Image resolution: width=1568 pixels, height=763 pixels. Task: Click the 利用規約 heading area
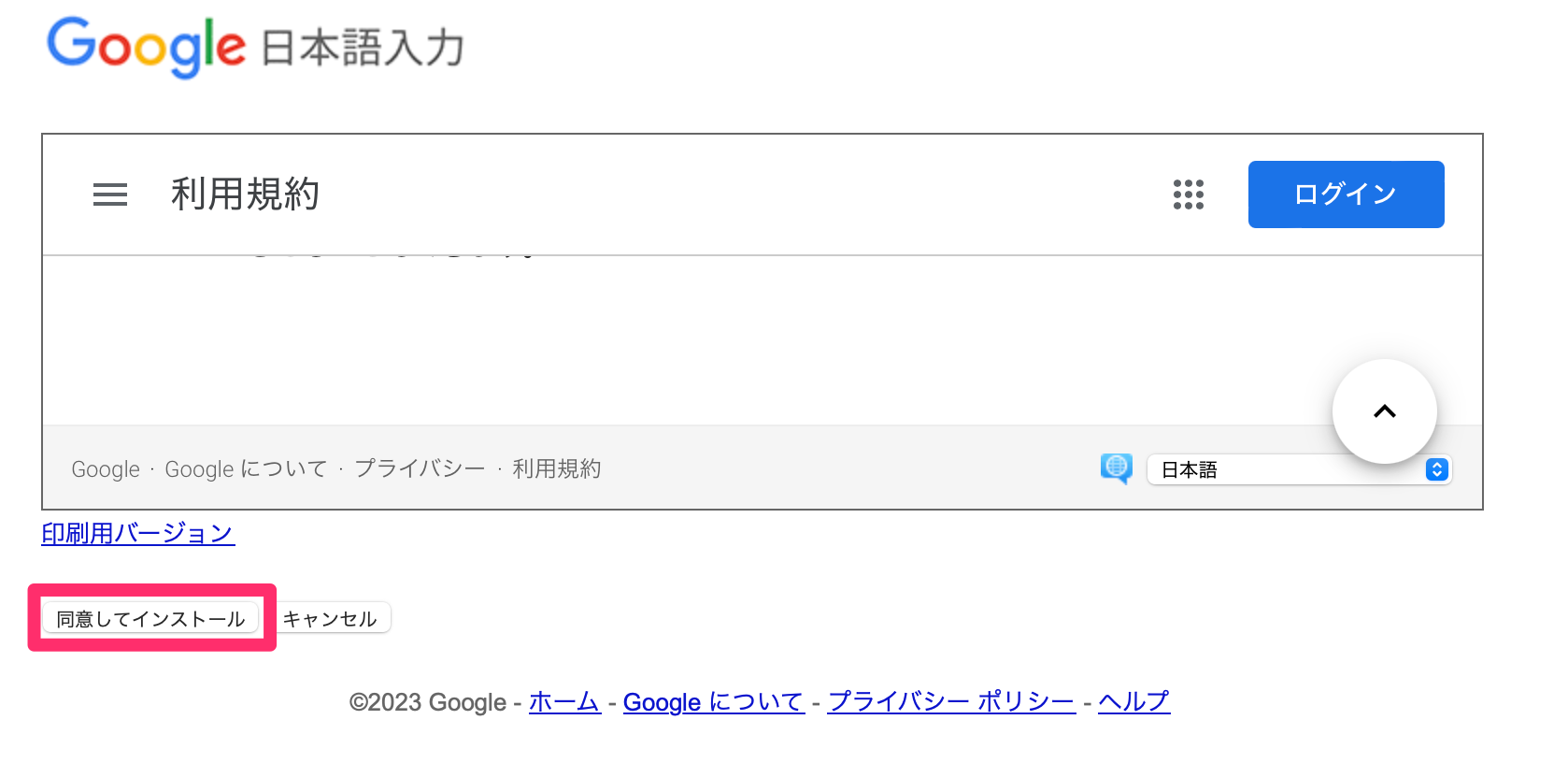pyautogui.click(x=245, y=194)
